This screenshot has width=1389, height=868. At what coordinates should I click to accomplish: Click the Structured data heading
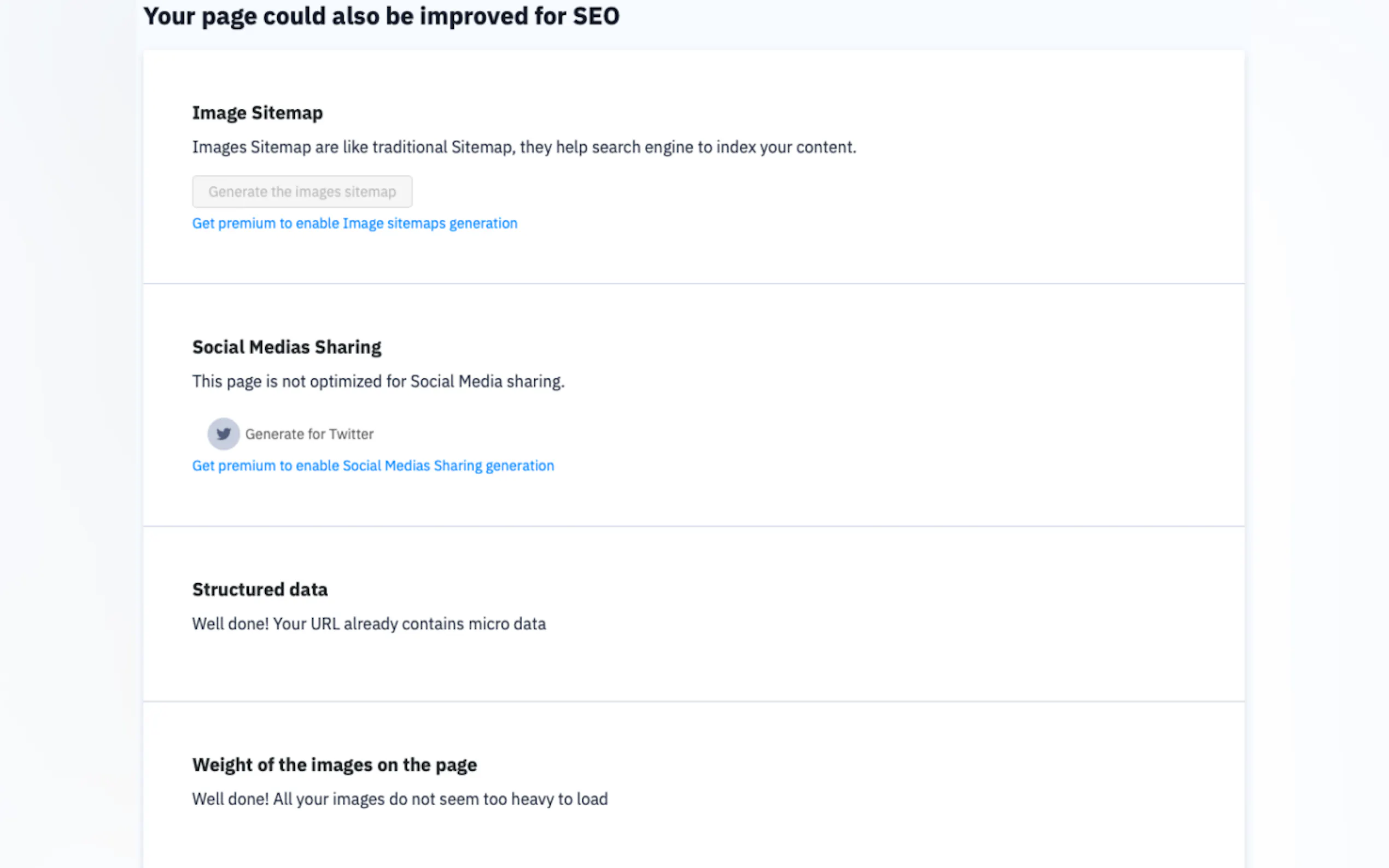coord(260,590)
